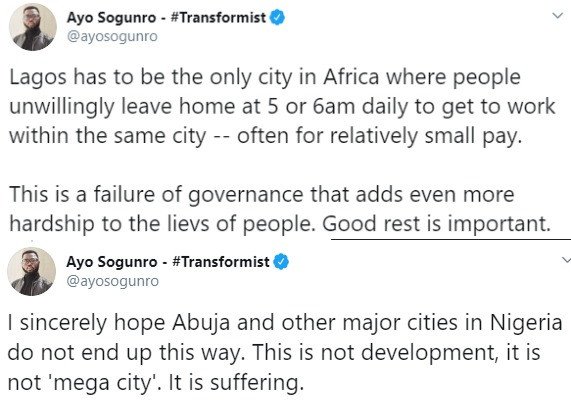Screen dimensions: 571x401
Task: Visit the @ayosogunro handle on the first tweet
Action: 112,36
